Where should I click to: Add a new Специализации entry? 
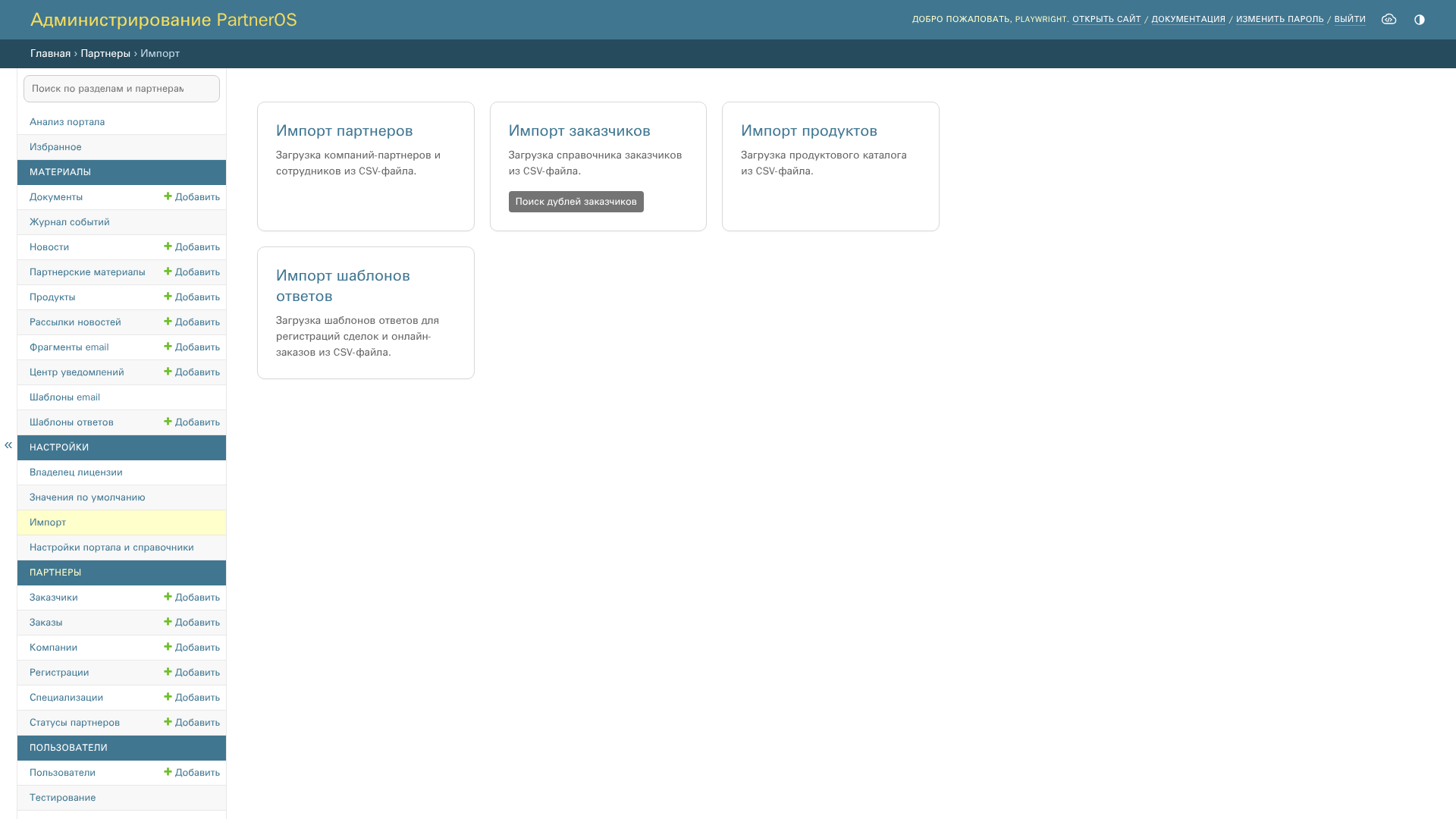click(x=192, y=698)
